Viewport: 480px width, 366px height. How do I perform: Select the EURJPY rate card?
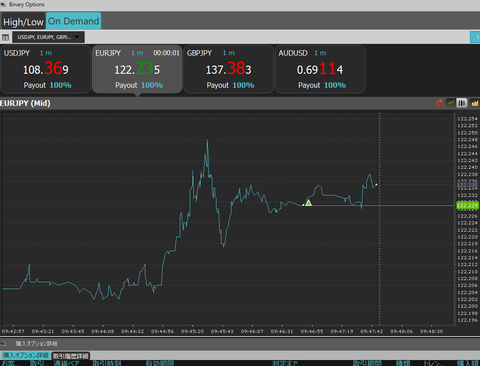137,69
